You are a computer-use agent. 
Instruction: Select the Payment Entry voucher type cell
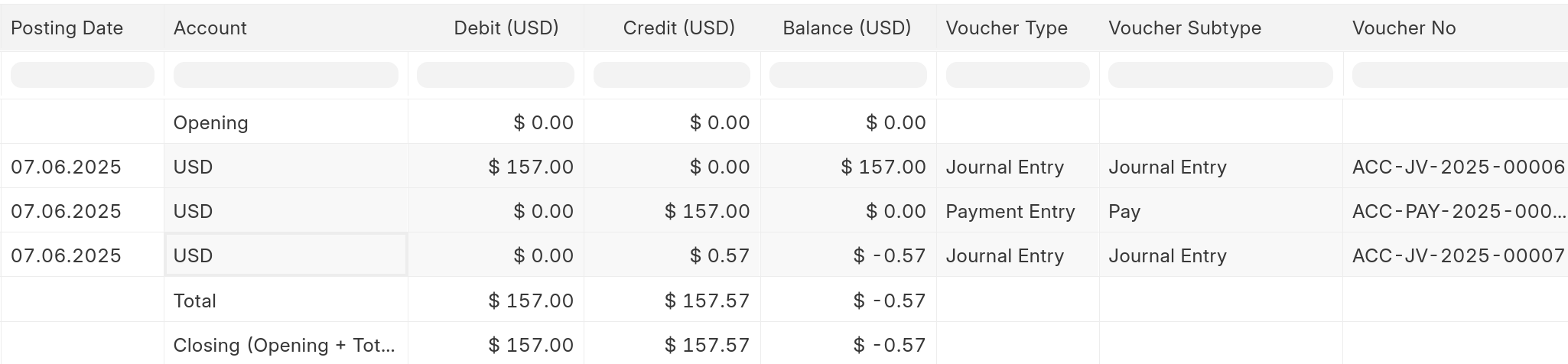[1010, 212]
